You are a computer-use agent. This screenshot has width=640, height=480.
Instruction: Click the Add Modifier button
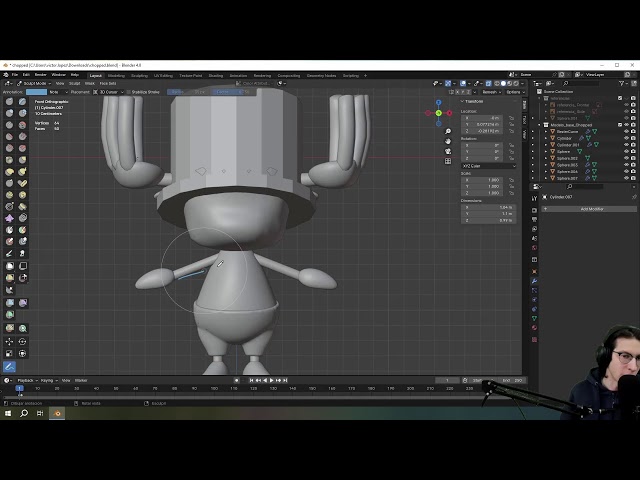(589, 209)
